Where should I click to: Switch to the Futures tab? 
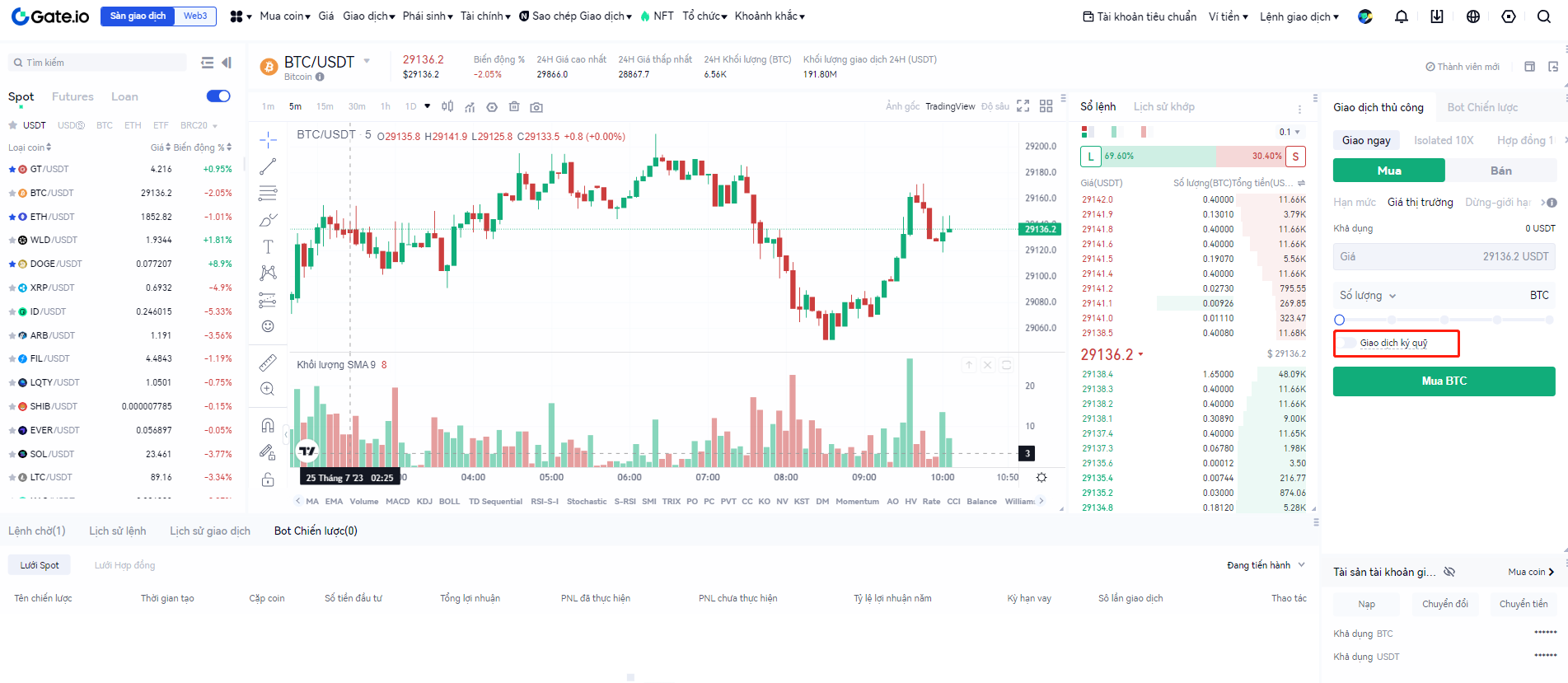(73, 96)
